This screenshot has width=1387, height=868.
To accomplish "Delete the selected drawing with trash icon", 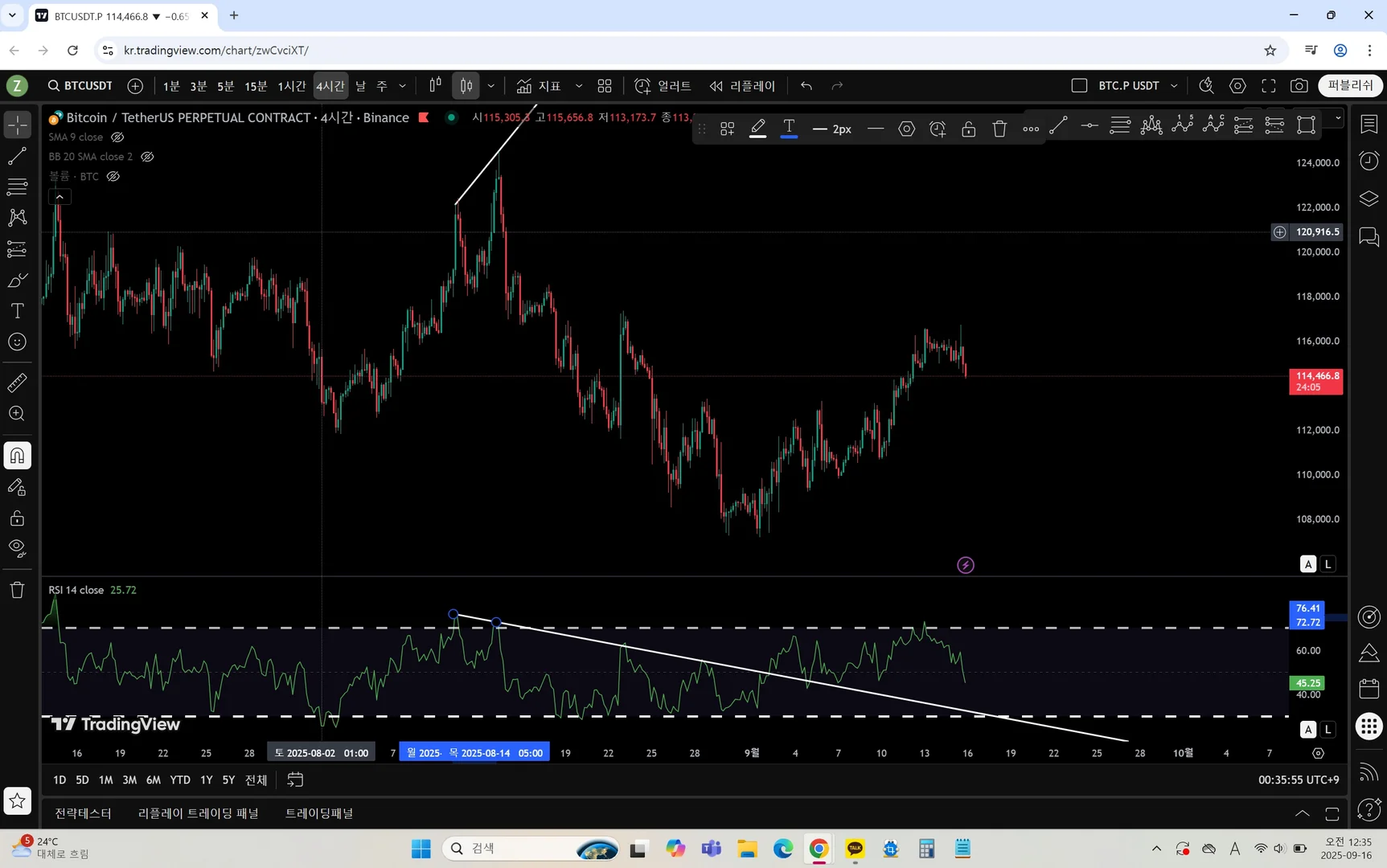I will click(x=999, y=129).
